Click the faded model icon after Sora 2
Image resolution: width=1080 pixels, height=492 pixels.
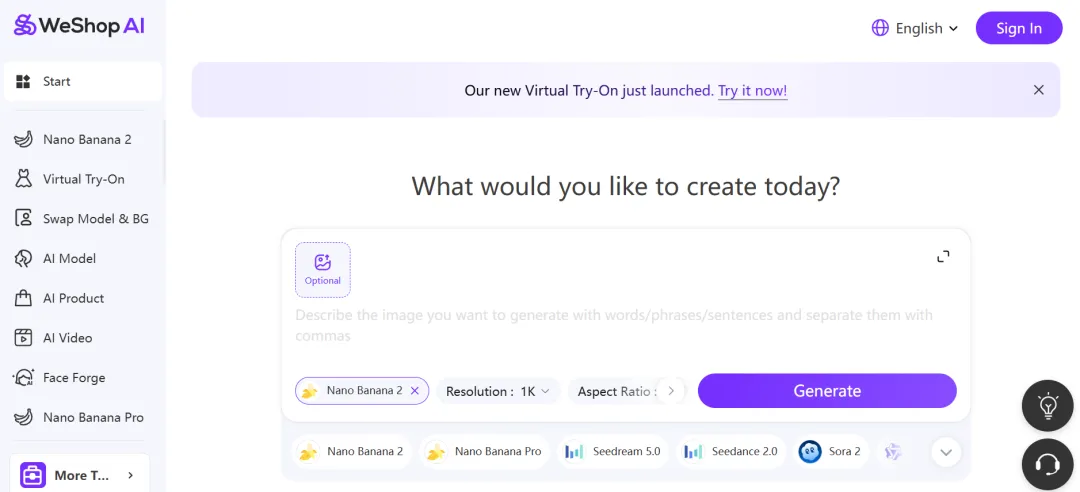pos(893,452)
